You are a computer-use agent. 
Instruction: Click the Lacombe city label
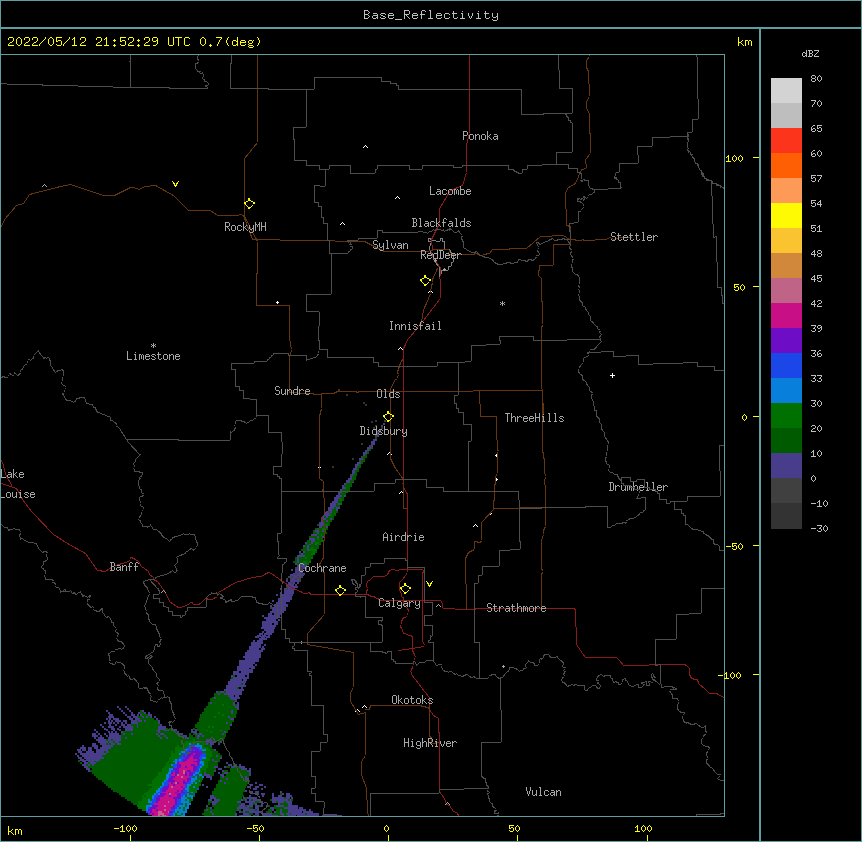pos(450,191)
